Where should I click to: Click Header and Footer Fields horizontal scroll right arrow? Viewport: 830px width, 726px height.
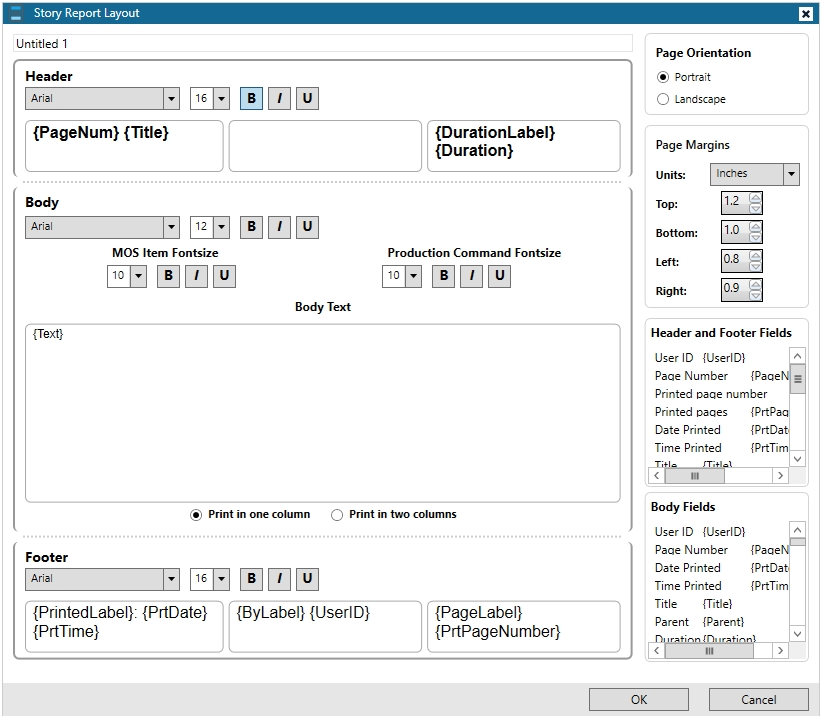point(780,476)
